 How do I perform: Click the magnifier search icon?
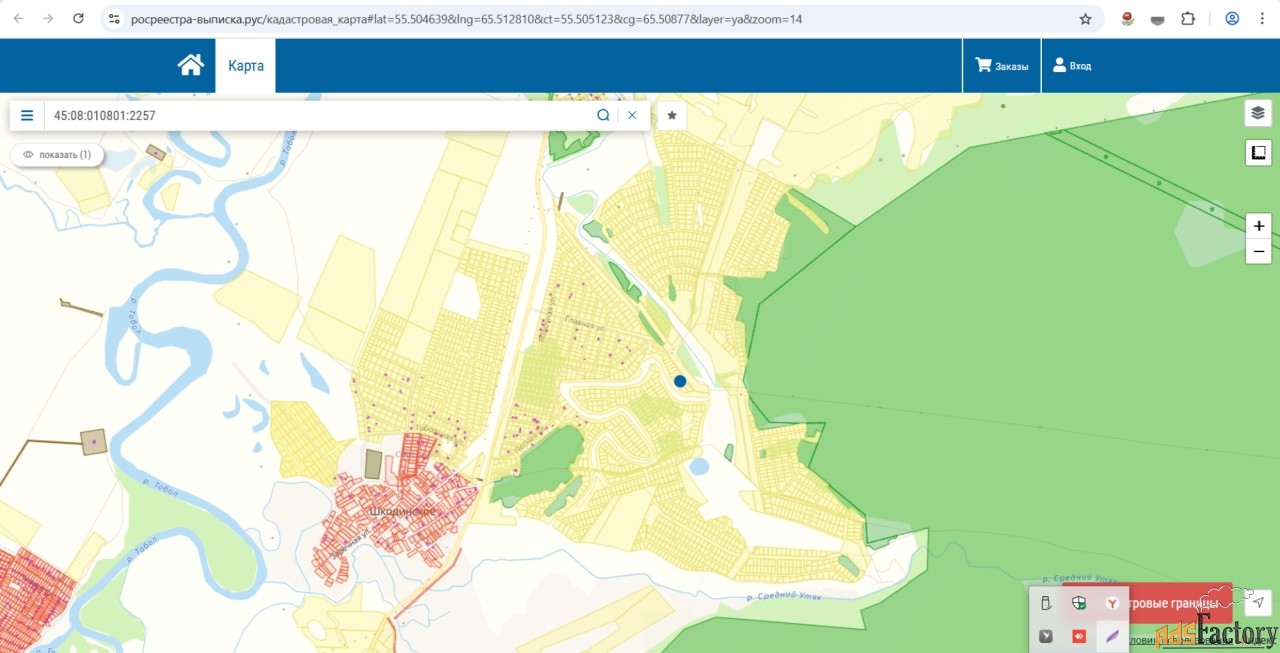(603, 115)
